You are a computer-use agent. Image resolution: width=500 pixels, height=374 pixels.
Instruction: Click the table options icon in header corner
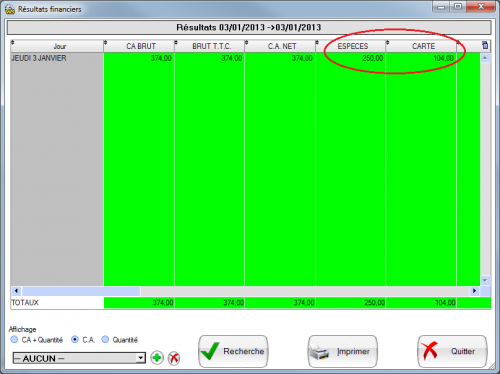[485, 46]
